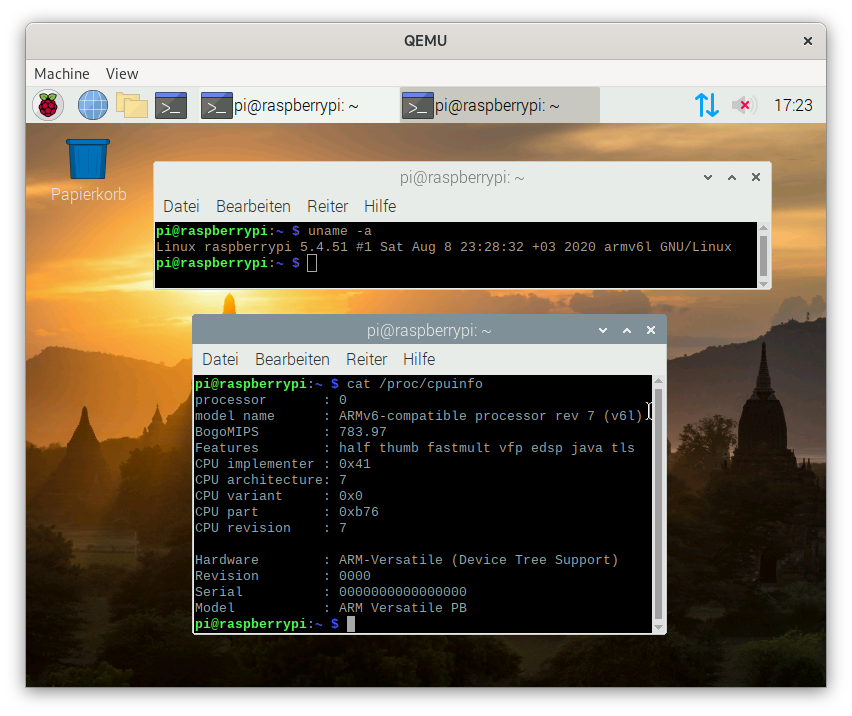Image resolution: width=852 pixels, height=716 pixels.
Task: Open Bearbeiten menu in the uname terminal
Action: [253, 206]
